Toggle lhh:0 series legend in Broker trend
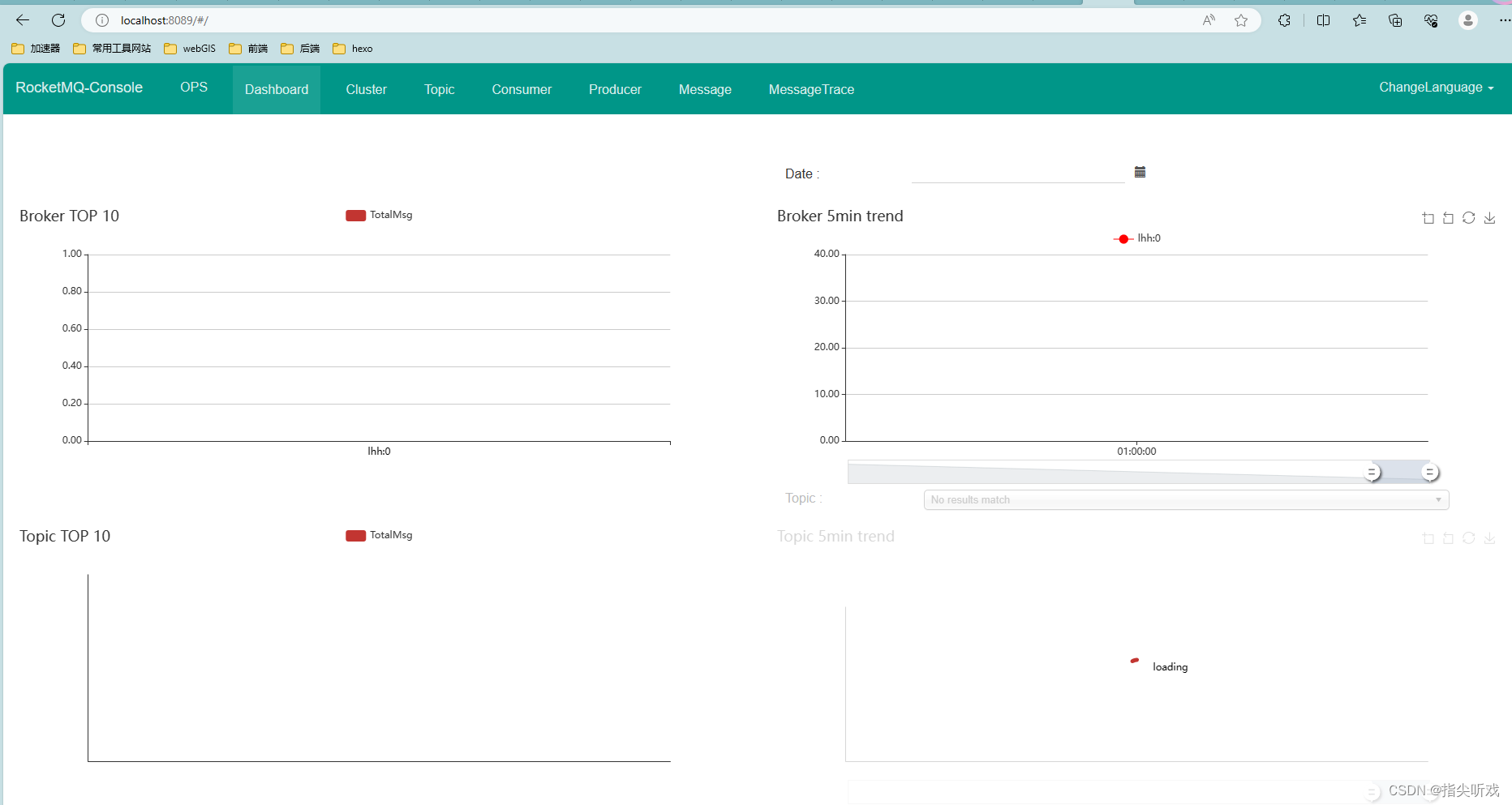Image resolution: width=1512 pixels, height=805 pixels. pyautogui.click(x=1137, y=238)
